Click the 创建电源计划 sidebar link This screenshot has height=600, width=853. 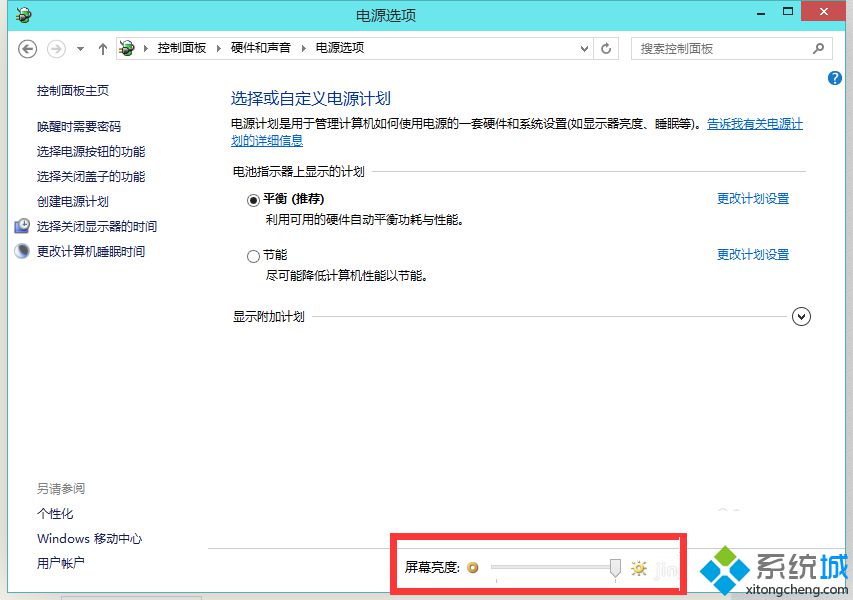[x=71, y=201]
